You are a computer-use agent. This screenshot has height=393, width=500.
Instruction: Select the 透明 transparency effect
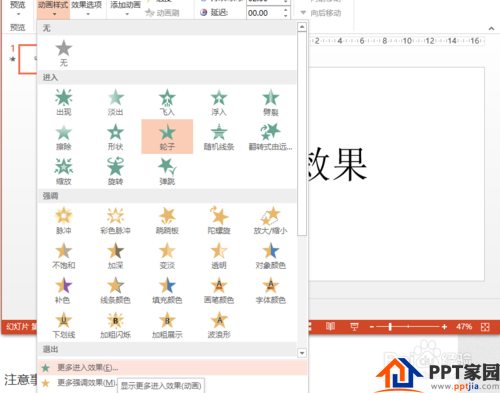coord(219,255)
